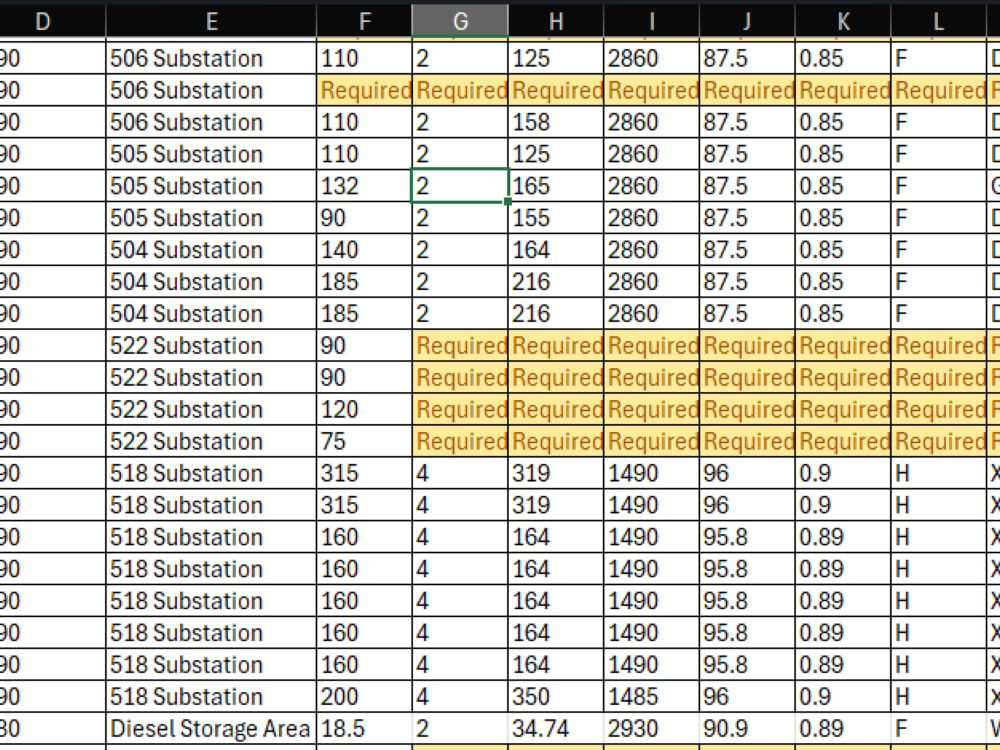The width and height of the screenshot is (1000, 750).
Task: Select column header E
Action: coord(211,22)
